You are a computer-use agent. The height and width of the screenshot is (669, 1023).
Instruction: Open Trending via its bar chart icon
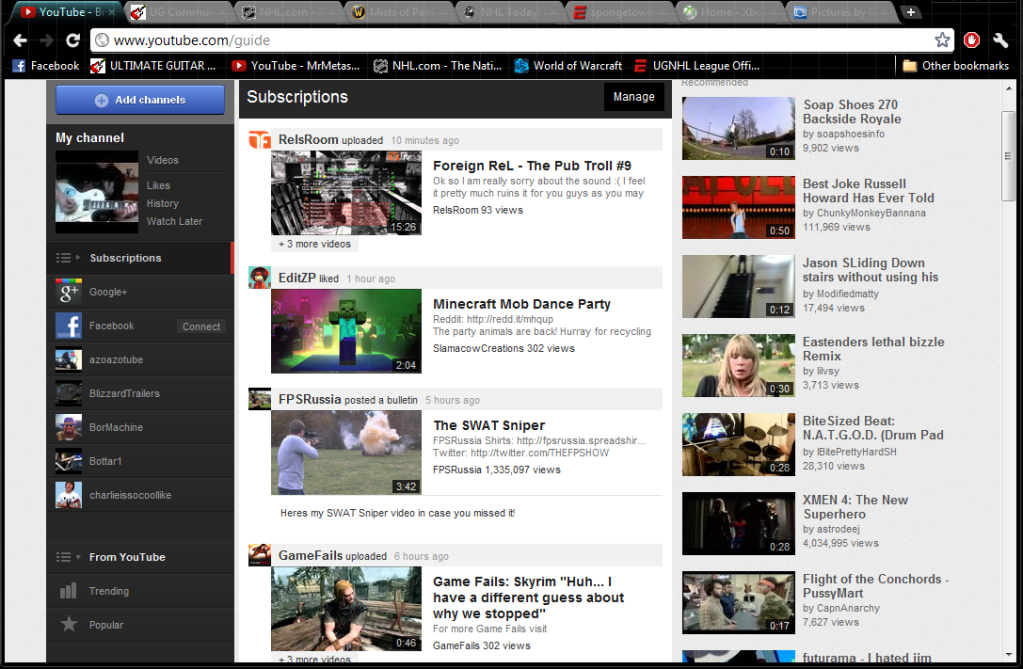68,591
